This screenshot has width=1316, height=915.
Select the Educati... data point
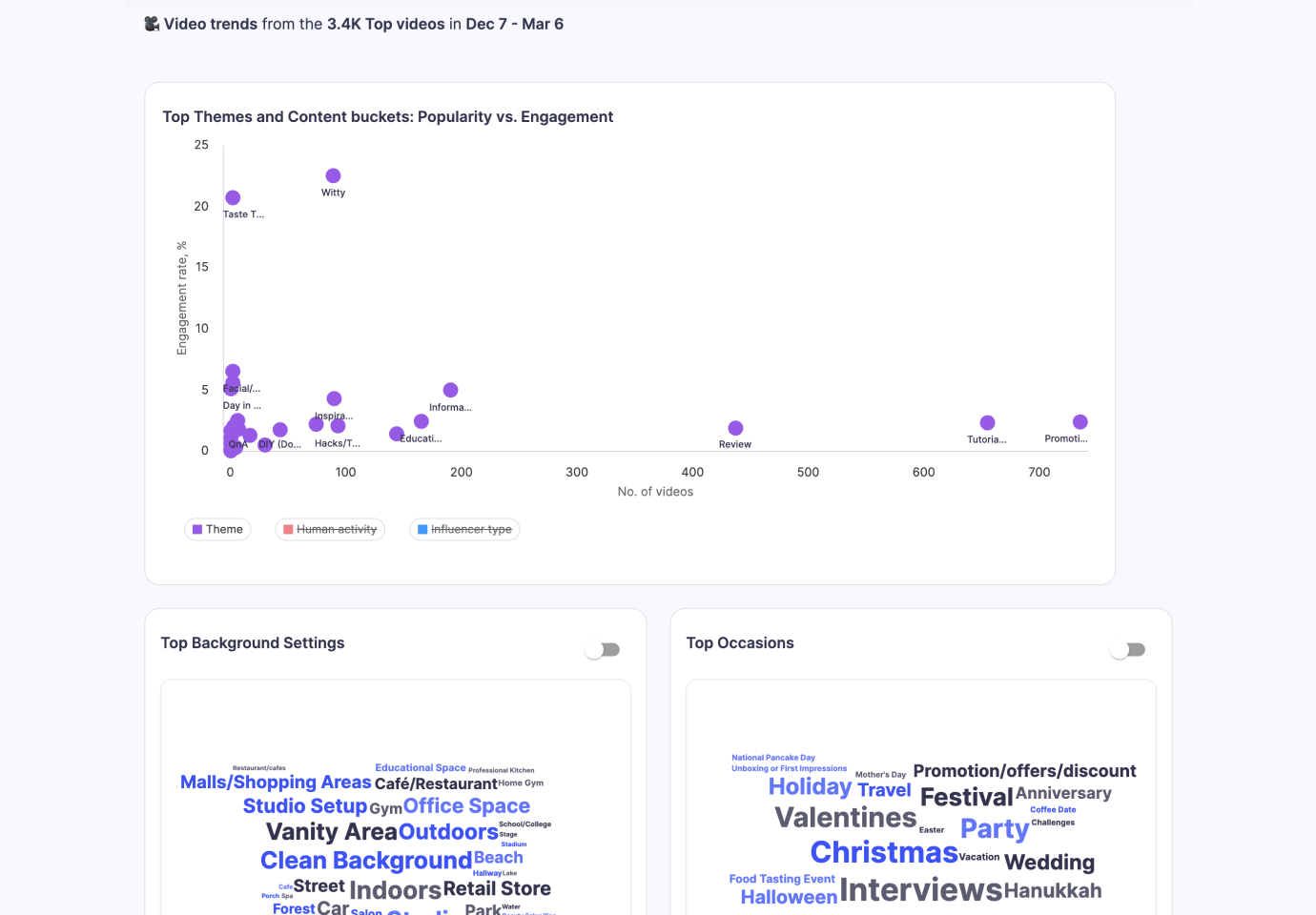pyautogui.click(x=421, y=422)
